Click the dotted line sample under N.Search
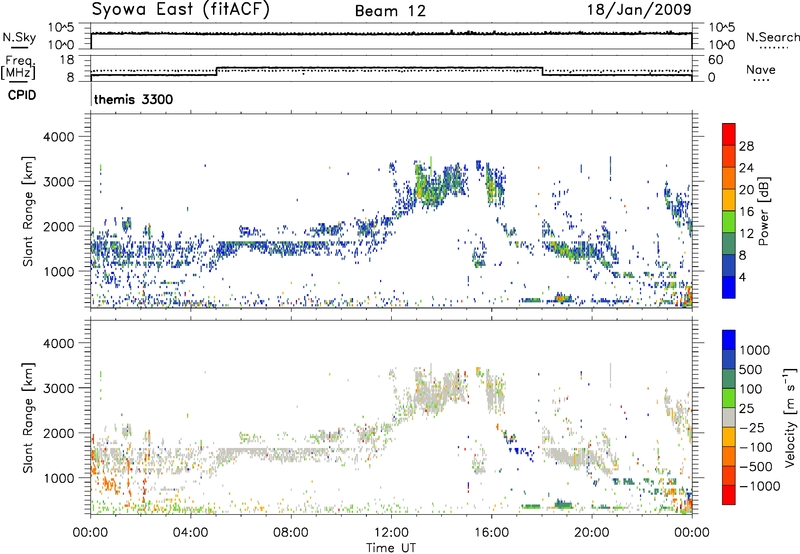This screenshot has width=800, height=554. click(773, 48)
